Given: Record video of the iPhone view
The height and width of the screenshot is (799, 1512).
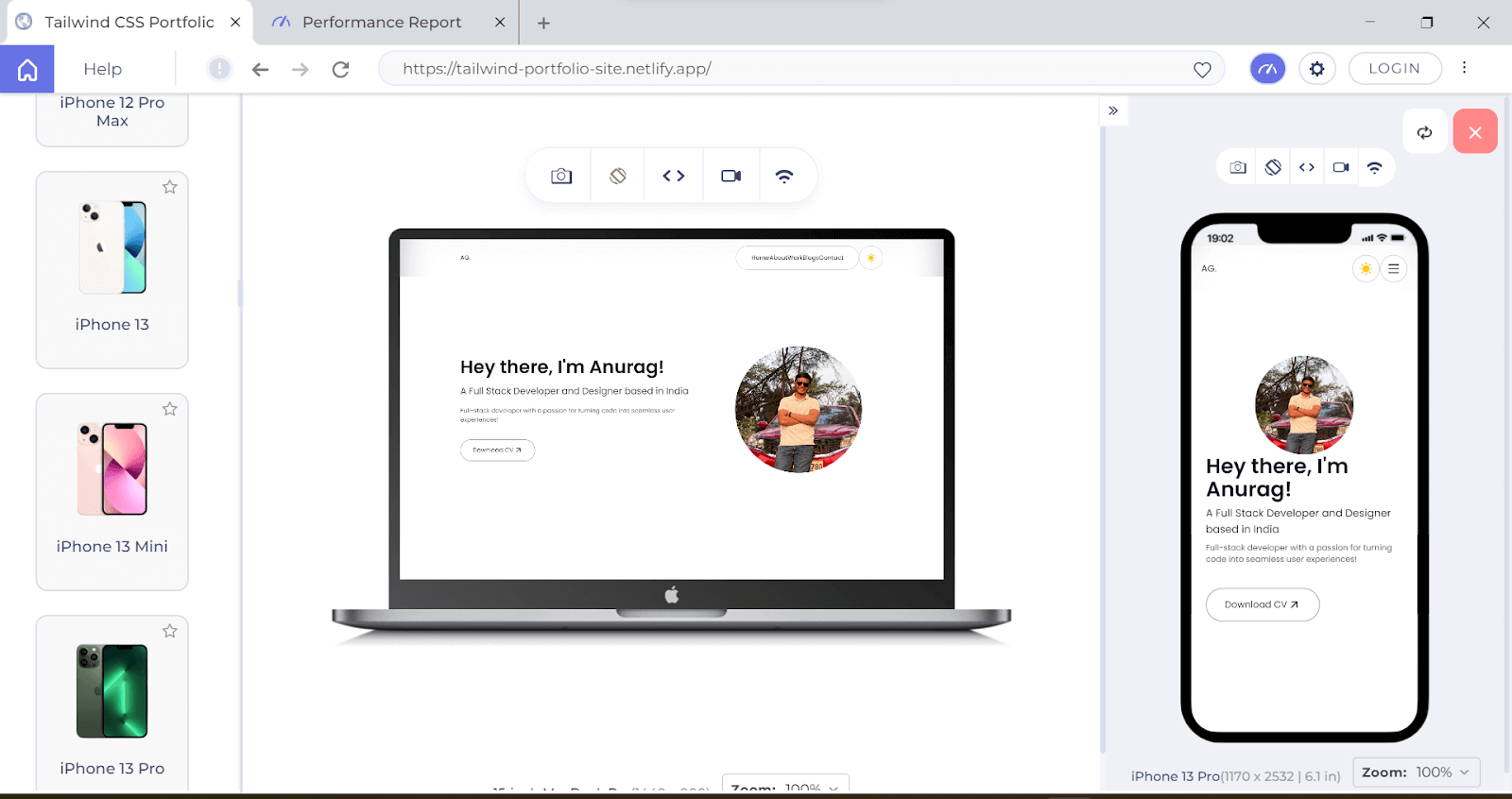Looking at the screenshot, I should pyautogui.click(x=1341, y=167).
